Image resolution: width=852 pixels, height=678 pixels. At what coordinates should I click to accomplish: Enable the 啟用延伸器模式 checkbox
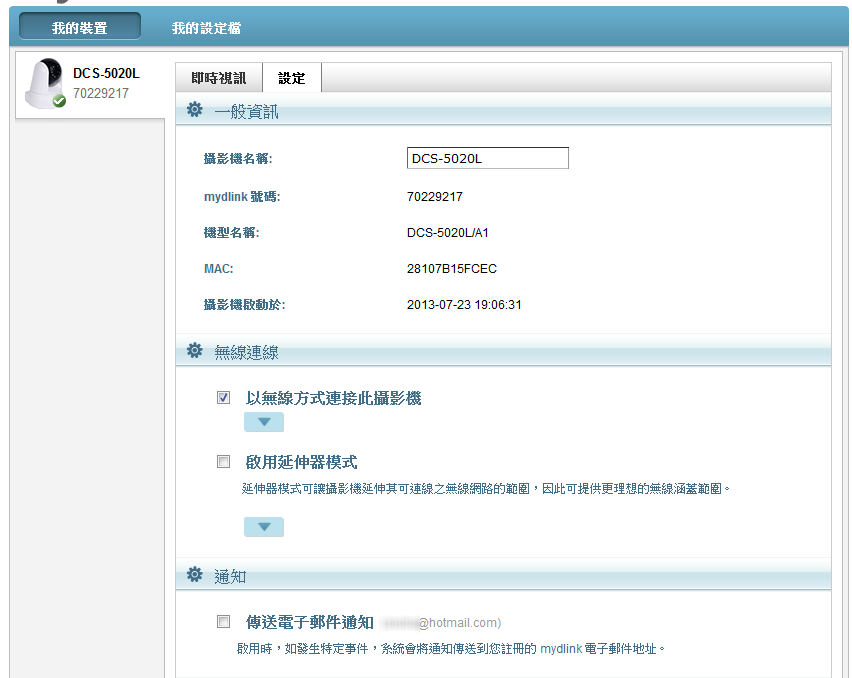pos(224,462)
